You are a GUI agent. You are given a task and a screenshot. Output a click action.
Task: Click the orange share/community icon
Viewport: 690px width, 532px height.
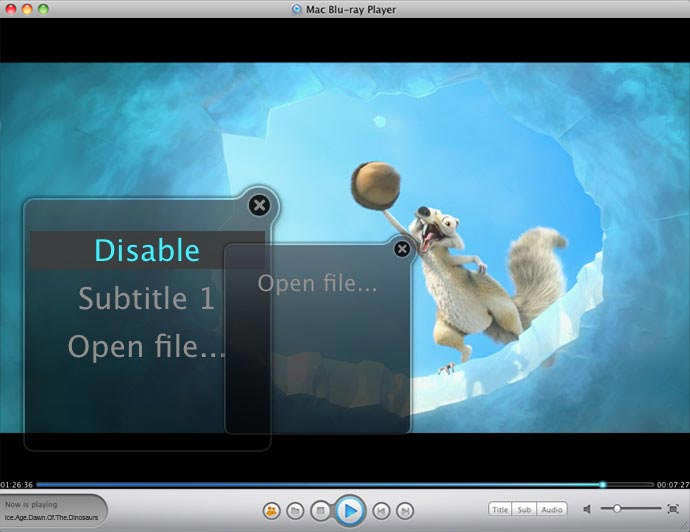click(x=272, y=511)
